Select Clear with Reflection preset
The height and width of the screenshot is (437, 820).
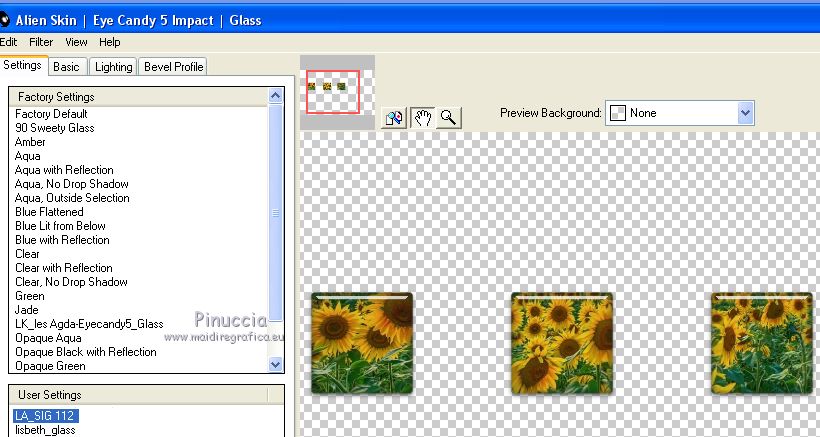pyautogui.click(x=64, y=268)
